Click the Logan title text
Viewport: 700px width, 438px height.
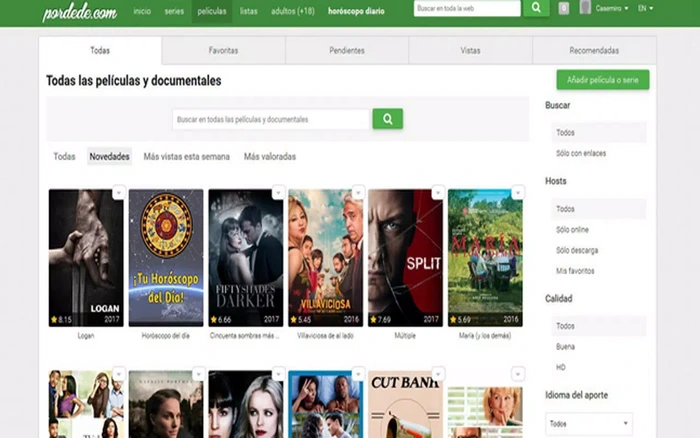pyautogui.click(x=86, y=336)
